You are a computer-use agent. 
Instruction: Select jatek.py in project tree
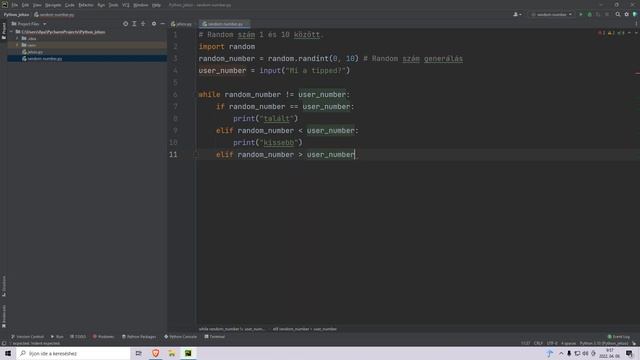click(x=33, y=52)
